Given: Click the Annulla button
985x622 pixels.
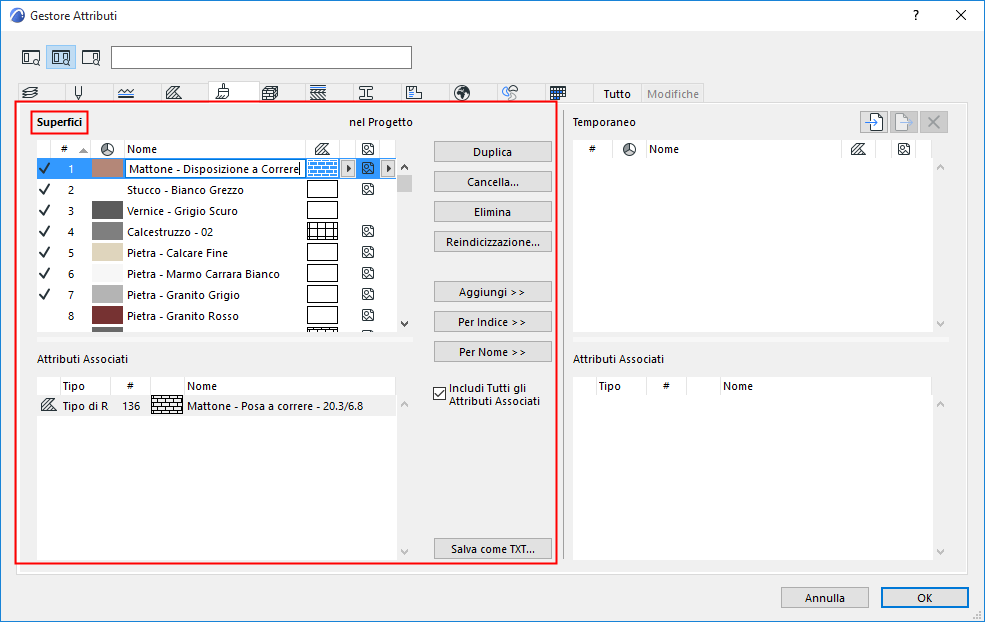Looking at the screenshot, I should click(825, 597).
